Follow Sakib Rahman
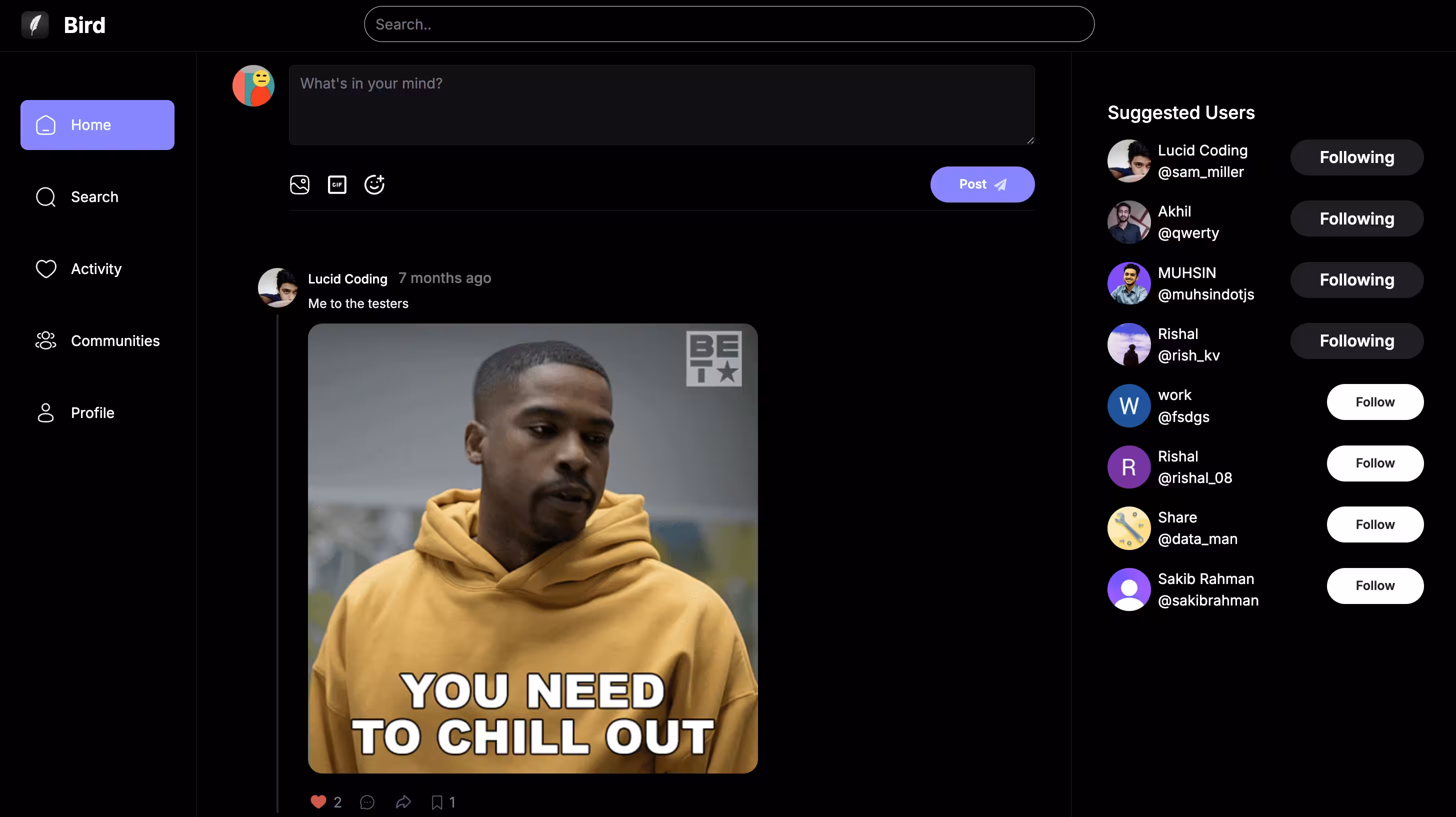The width and height of the screenshot is (1456, 817). 1374,586
